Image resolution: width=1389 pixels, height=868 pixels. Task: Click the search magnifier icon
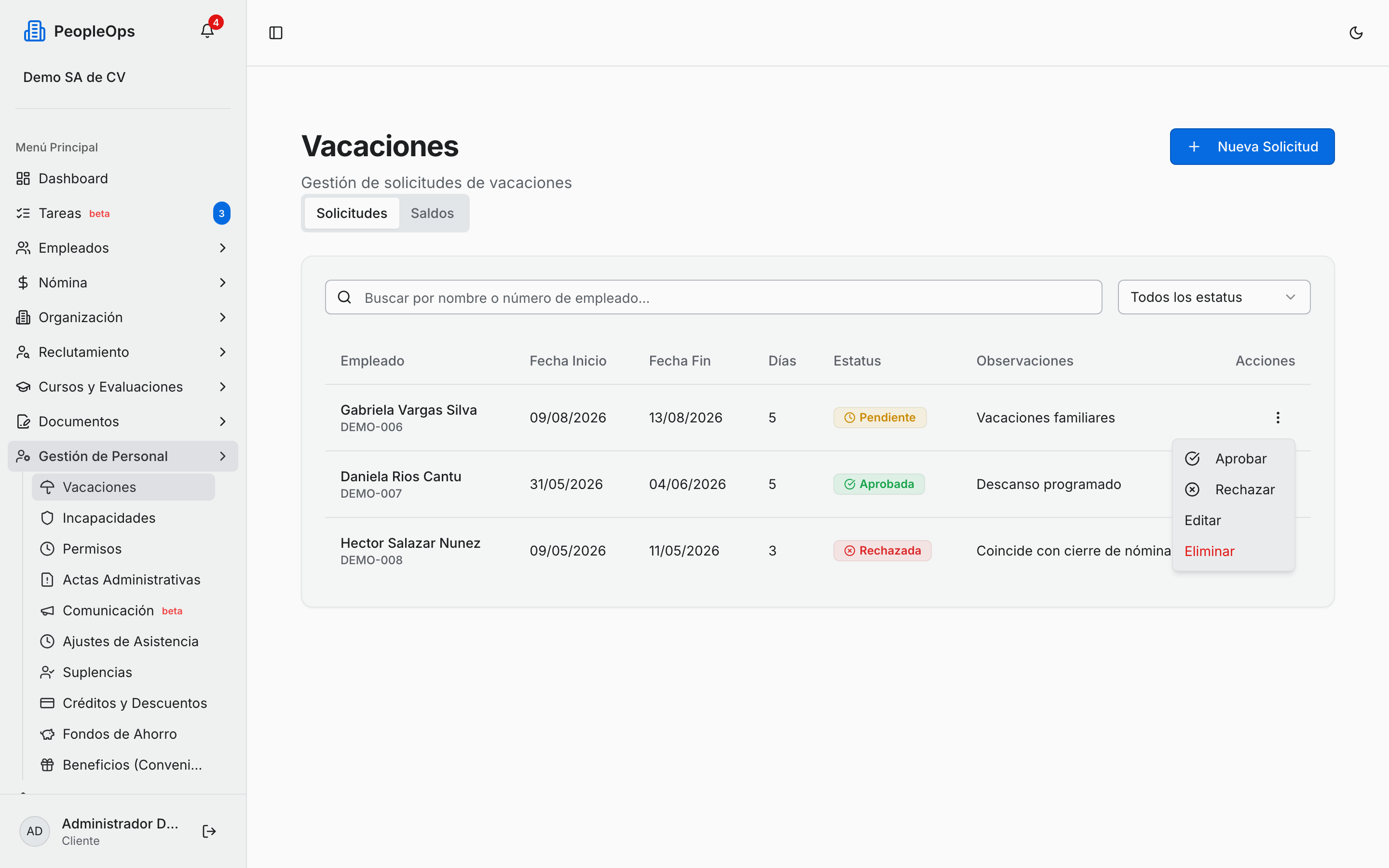click(x=344, y=298)
